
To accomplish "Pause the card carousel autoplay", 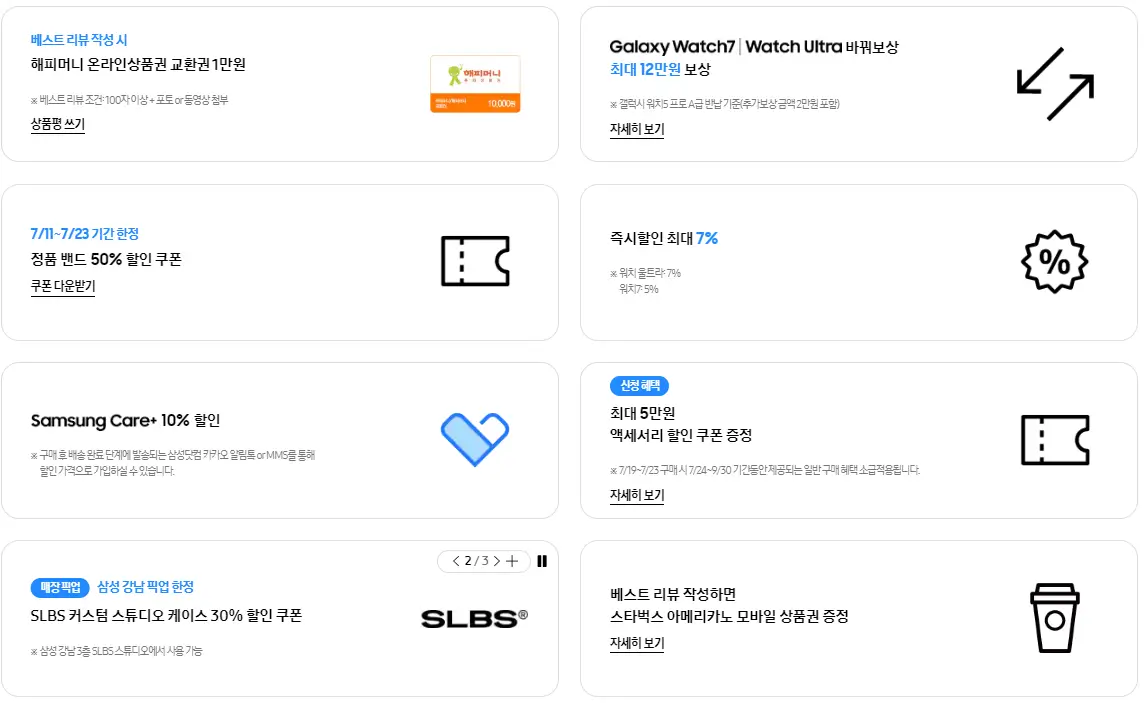I will 541,561.
